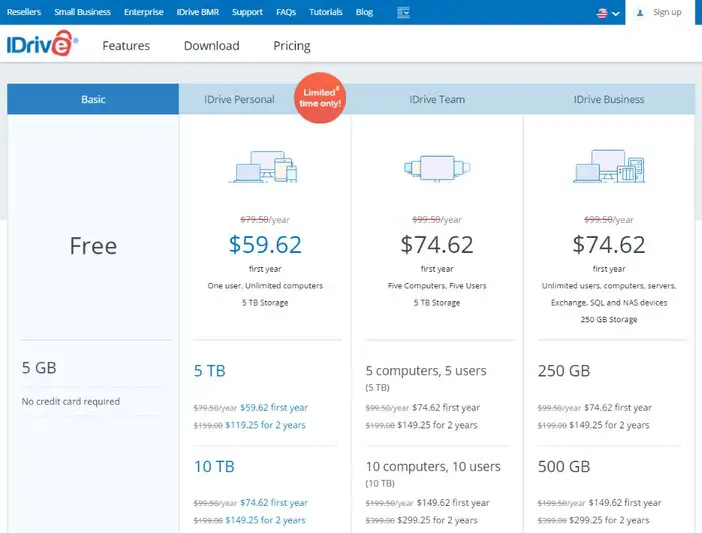Select the IDrive Team tab

pos(437,99)
